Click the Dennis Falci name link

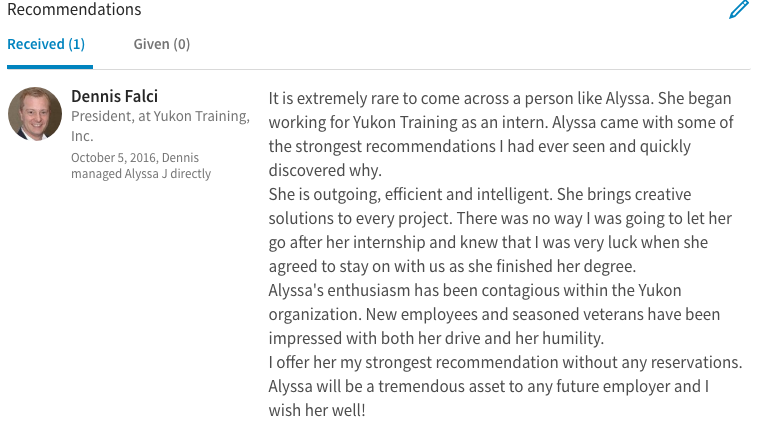[x=114, y=96]
